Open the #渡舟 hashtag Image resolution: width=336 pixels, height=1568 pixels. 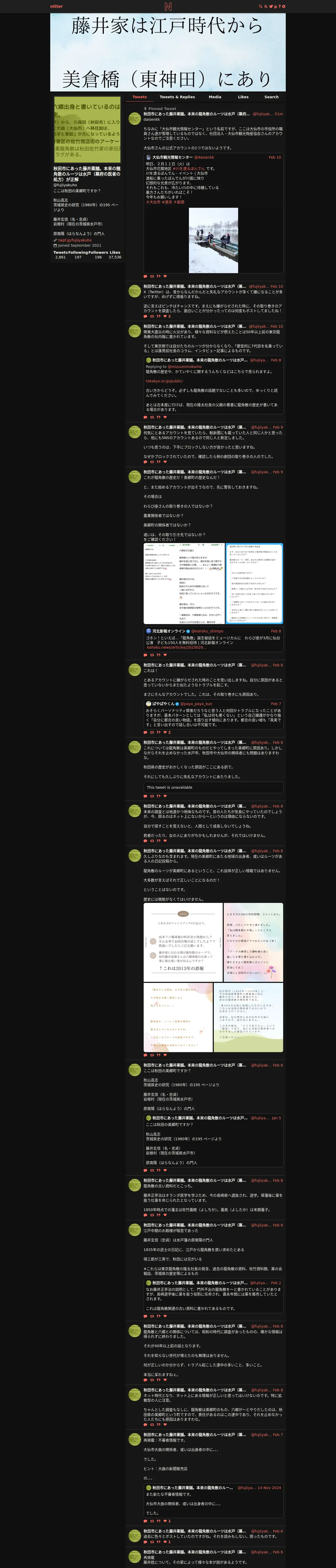[x=168, y=202]
